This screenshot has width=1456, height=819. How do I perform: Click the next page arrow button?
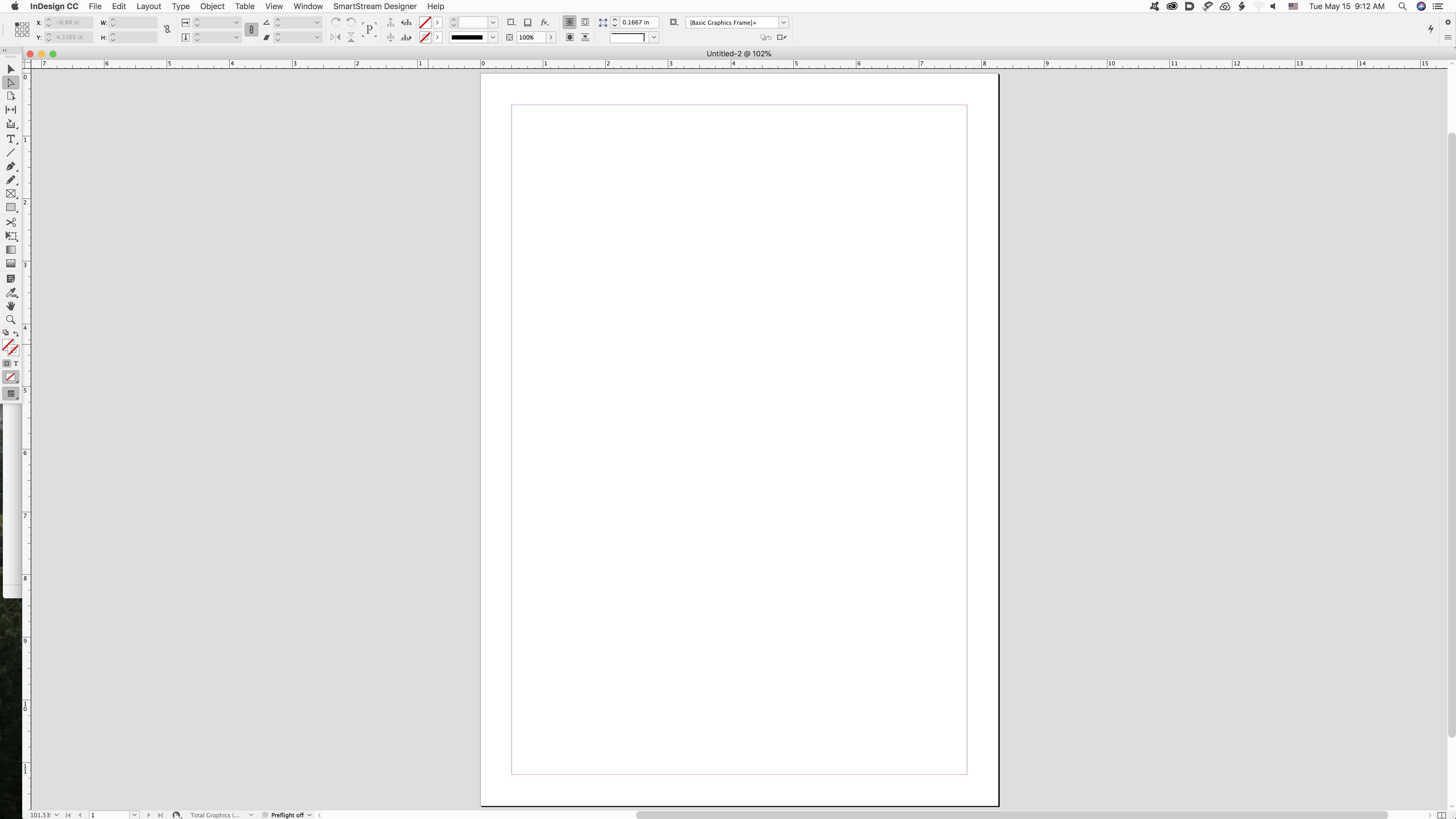149,814
